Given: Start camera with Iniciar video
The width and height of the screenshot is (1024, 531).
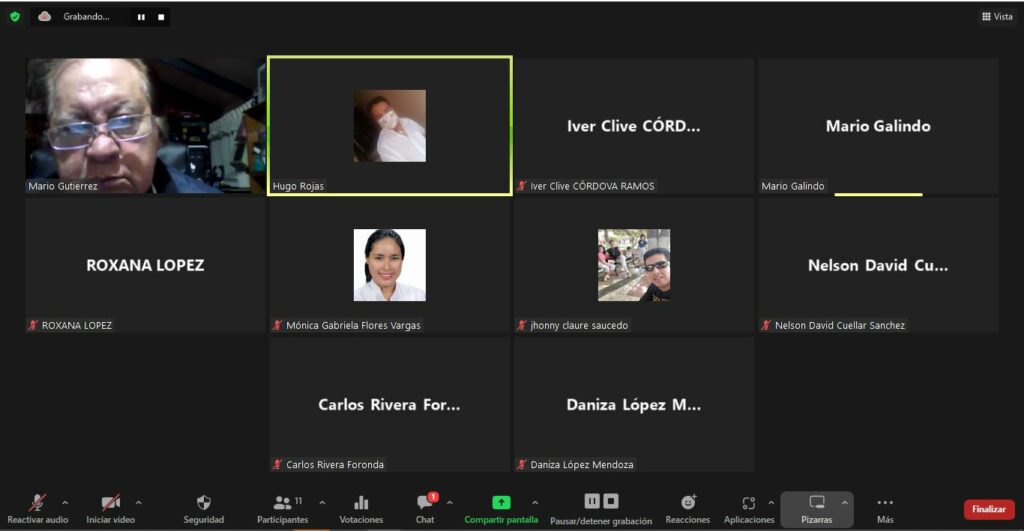Looking at the screenshot, I should click(x=110, y=509).
